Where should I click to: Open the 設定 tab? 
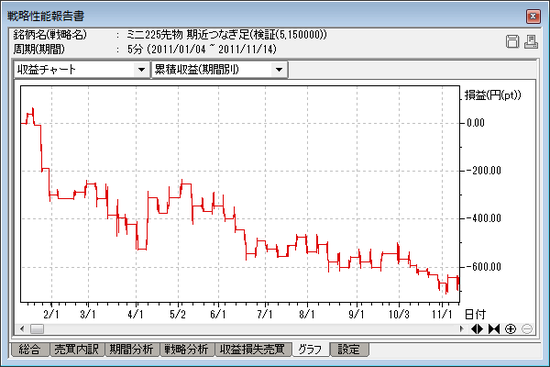pyautogui.click(x=349, y=349)
